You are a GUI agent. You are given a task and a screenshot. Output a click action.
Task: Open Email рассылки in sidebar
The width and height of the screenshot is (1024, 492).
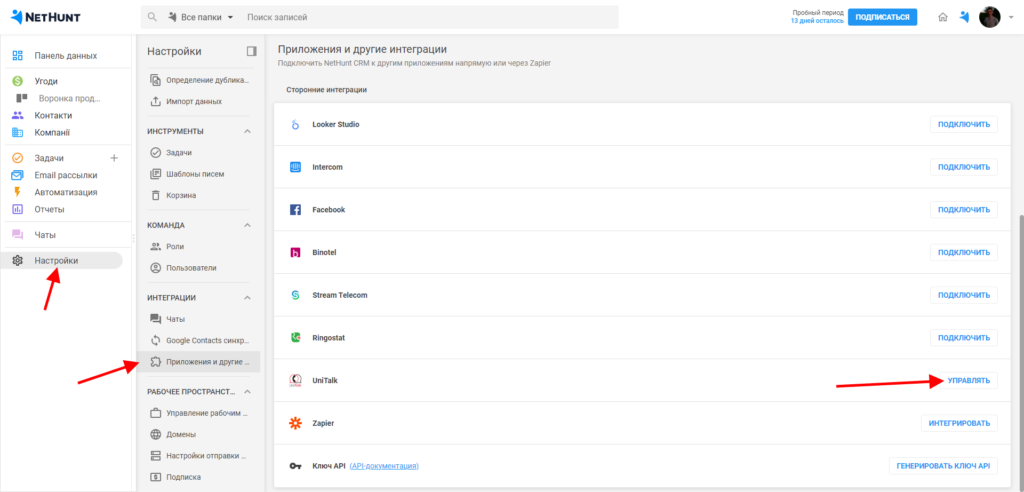pos(66,175)
